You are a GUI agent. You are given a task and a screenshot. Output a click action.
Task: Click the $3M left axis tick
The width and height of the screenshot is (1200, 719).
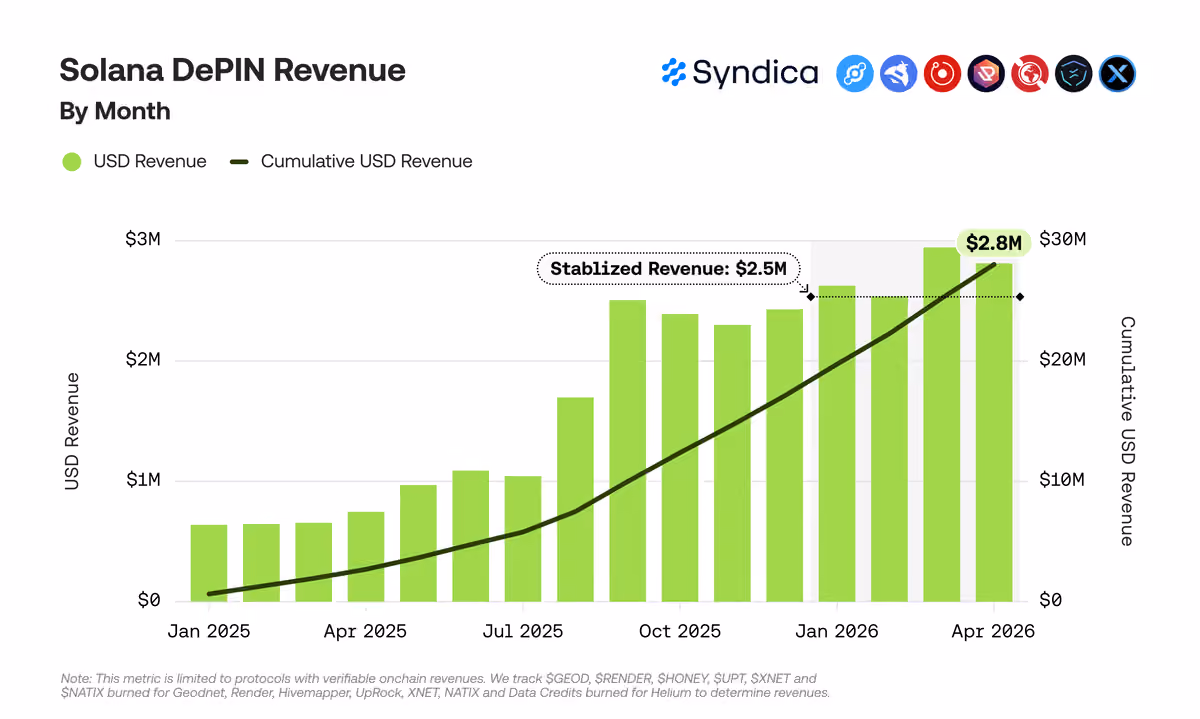point(142,240)
